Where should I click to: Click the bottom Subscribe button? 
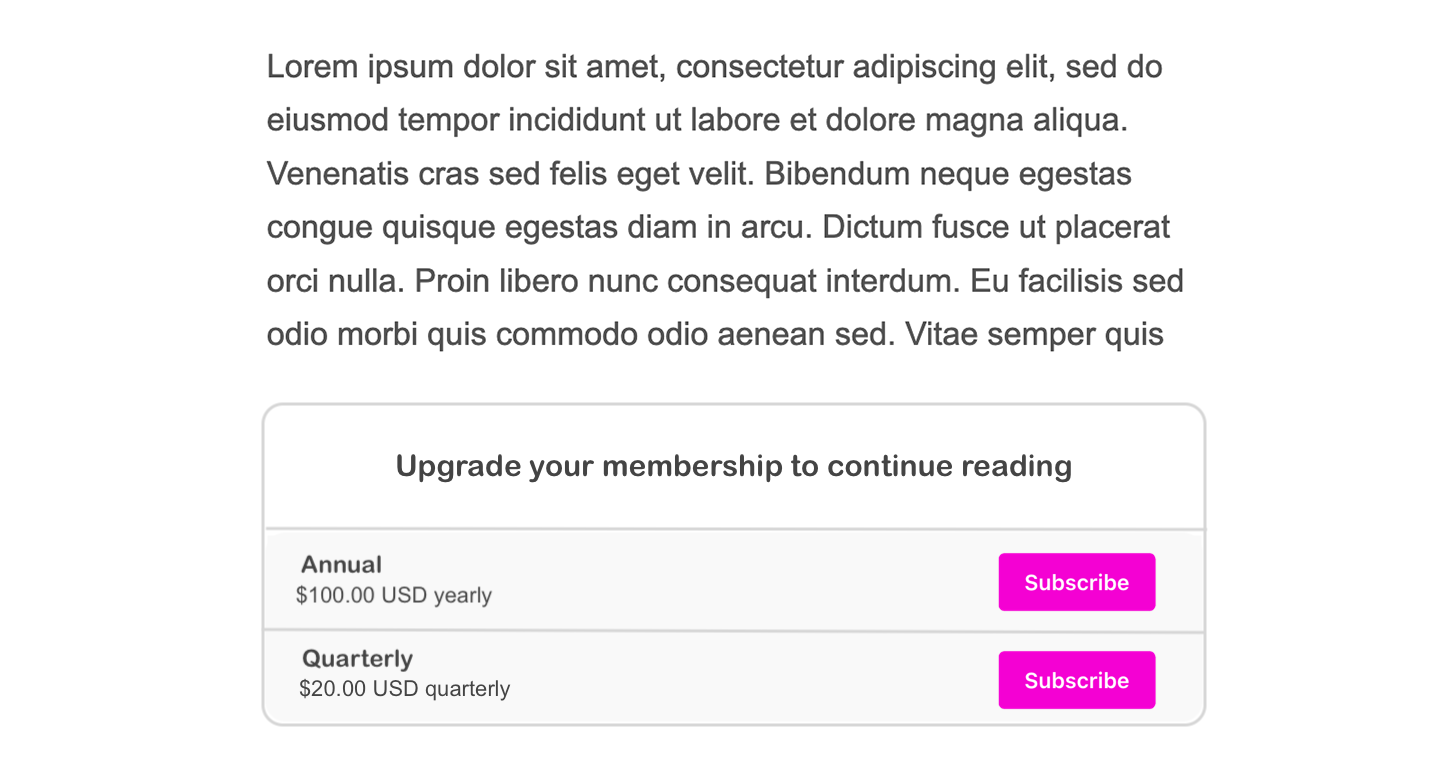click(x=1076, y=679)
